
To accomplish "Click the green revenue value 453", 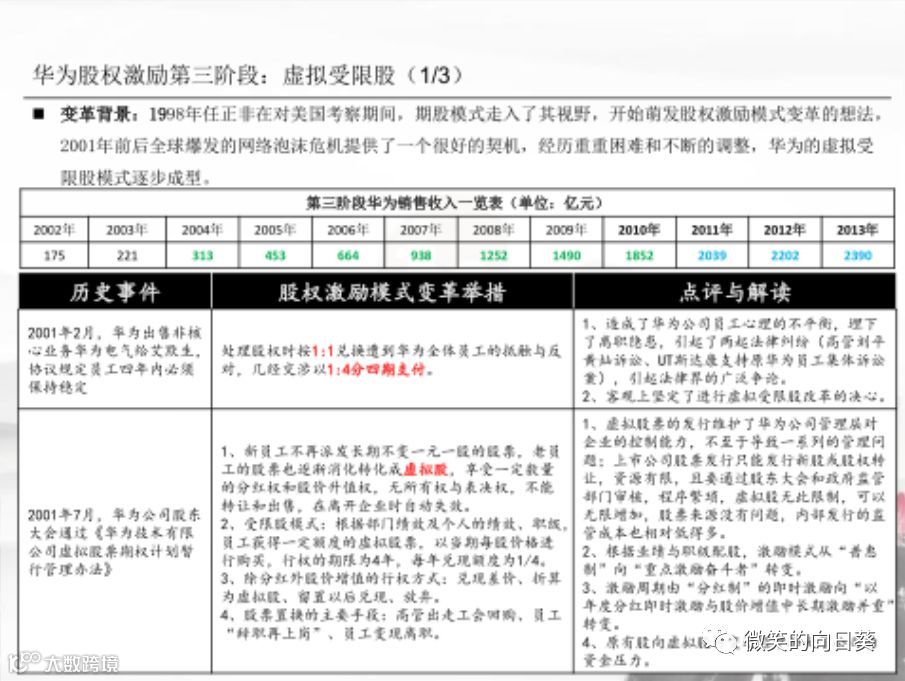I will 275,255.
